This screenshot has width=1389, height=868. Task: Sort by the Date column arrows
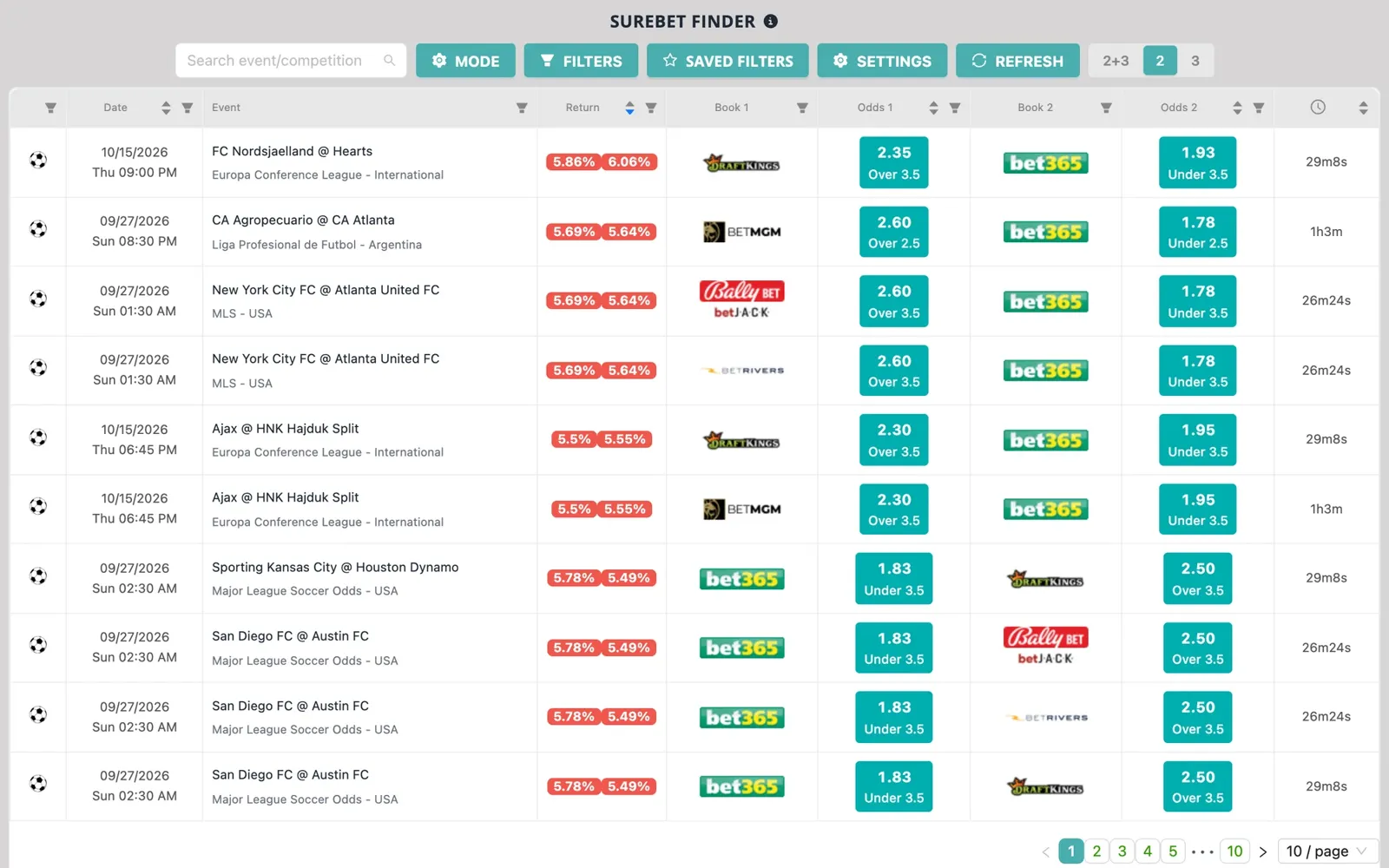(x=166, y=108)
